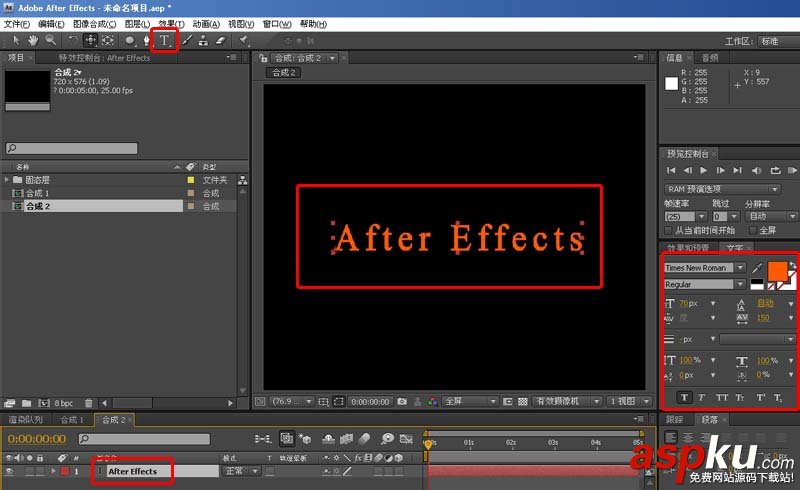Toggle Faux Italic text style

coord(702,397)
